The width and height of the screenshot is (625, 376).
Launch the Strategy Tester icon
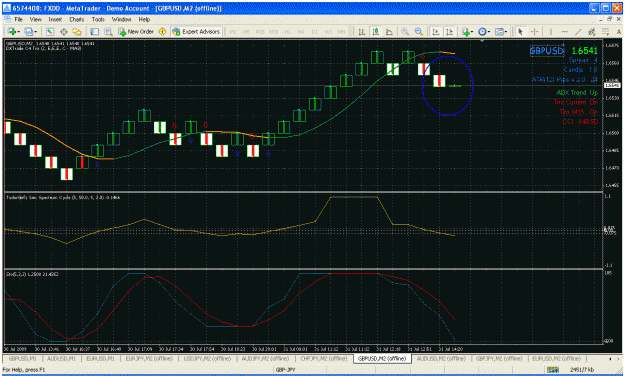point(108,31)
